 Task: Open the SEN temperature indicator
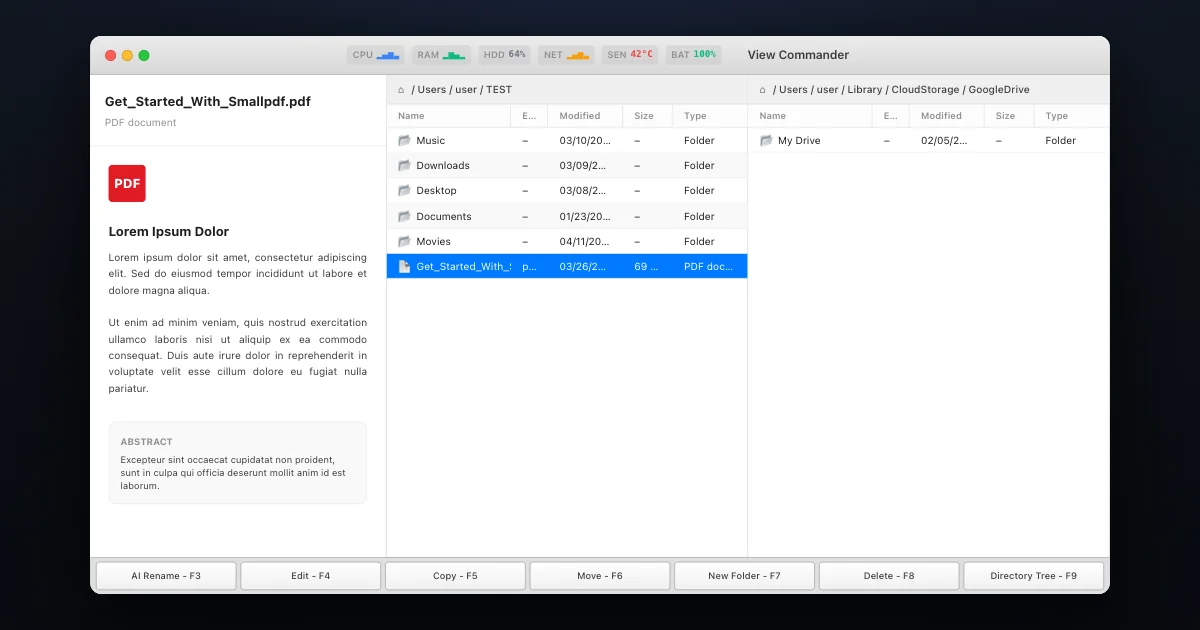tap(630, 55)
